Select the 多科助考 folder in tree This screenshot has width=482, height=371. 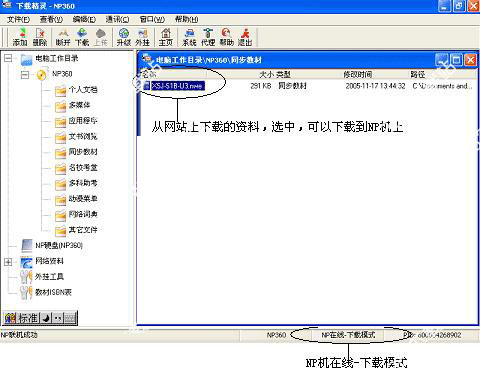click(x=83, y=183)
